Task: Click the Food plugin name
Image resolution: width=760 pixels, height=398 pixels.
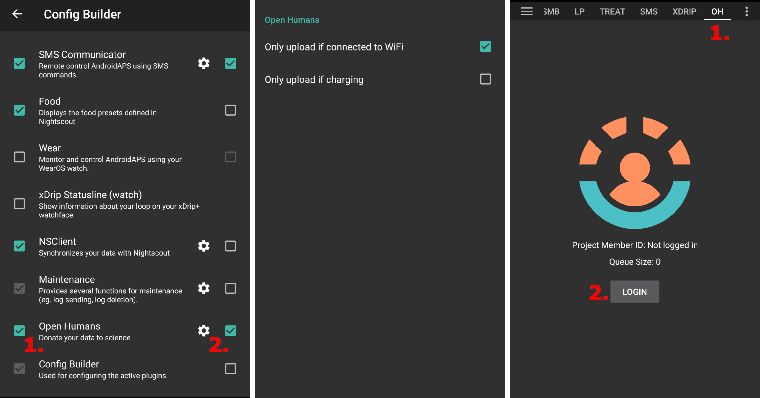Action: 49,101
